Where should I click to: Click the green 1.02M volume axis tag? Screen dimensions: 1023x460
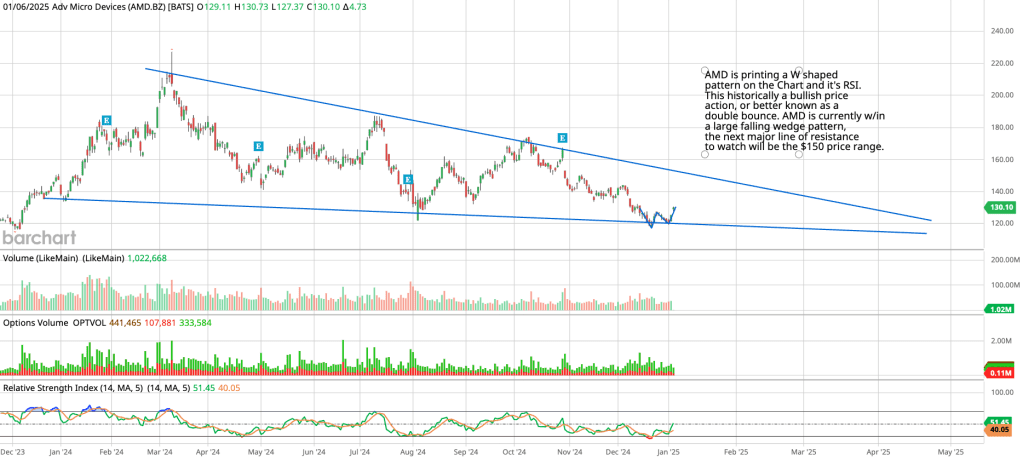point(998,309)
